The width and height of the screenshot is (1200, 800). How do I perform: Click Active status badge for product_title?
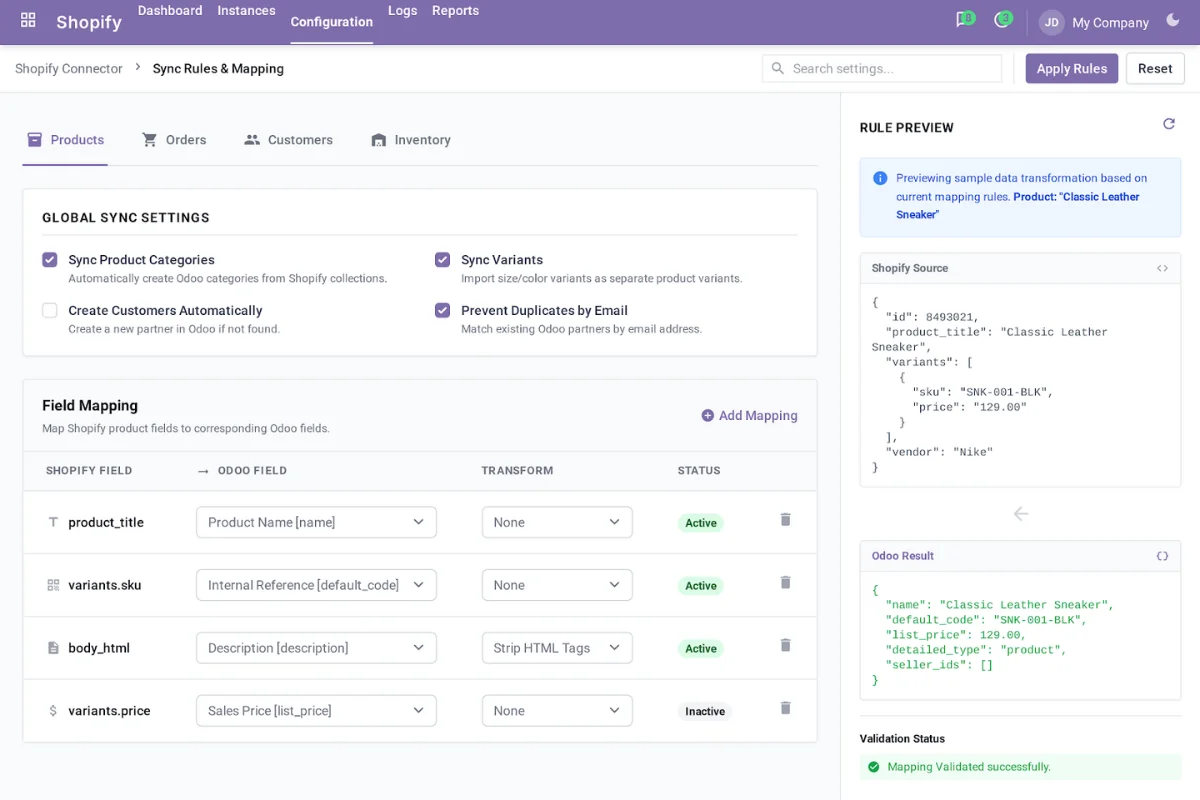[701, 523]
